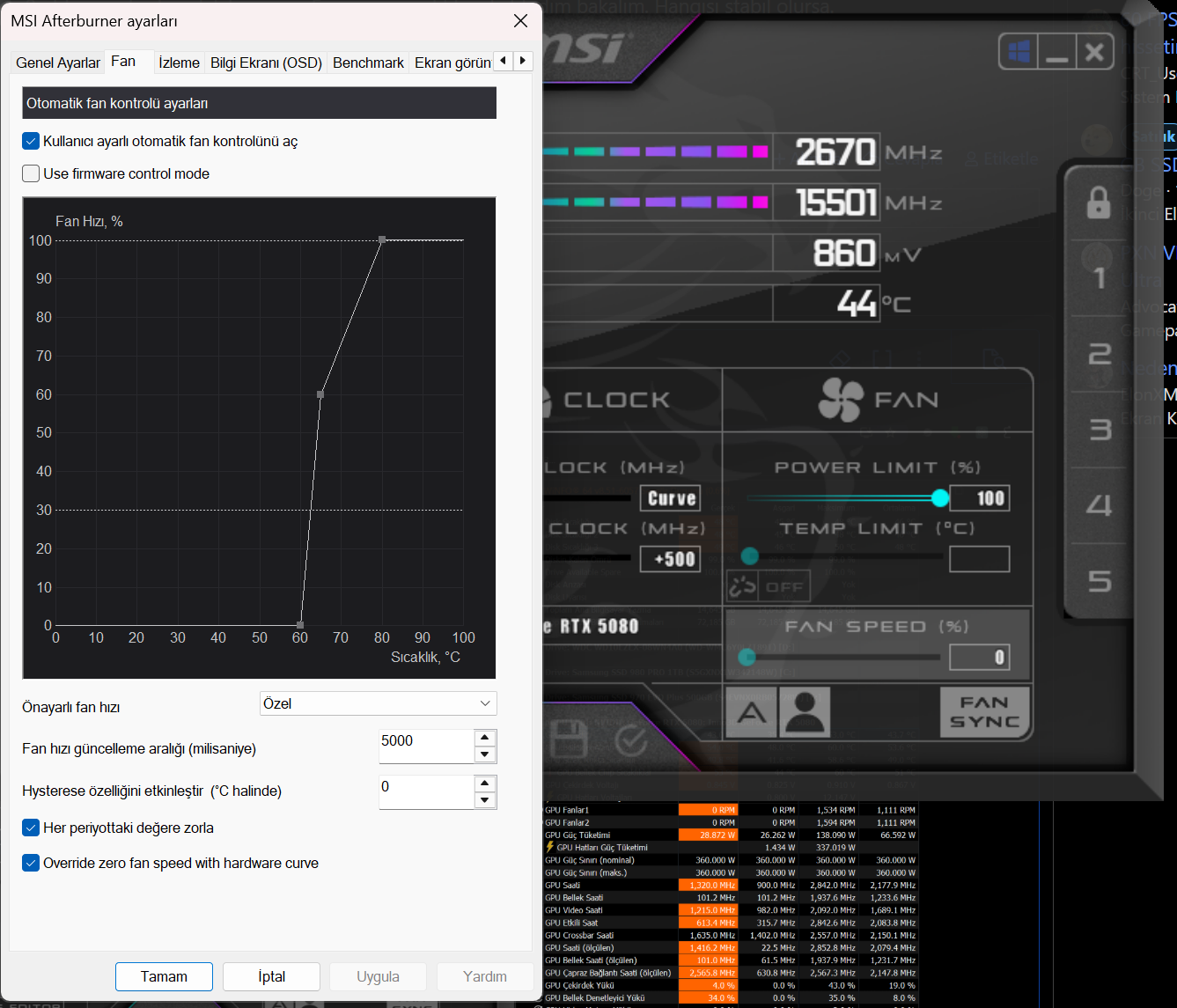Viewport: 1177px width, 1008px height.
Task: Click the user-defined fan curve person icon
Action: [805, 712]
